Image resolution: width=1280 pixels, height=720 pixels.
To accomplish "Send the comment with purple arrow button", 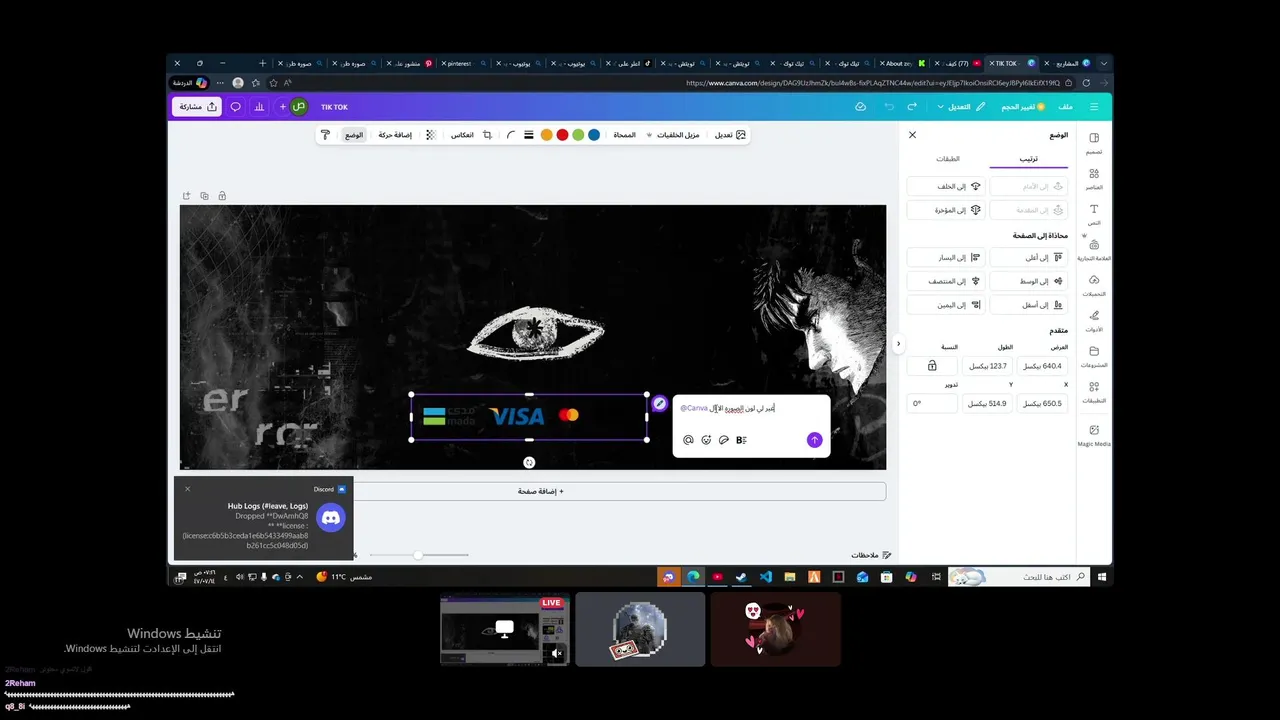I will point(814,440).
